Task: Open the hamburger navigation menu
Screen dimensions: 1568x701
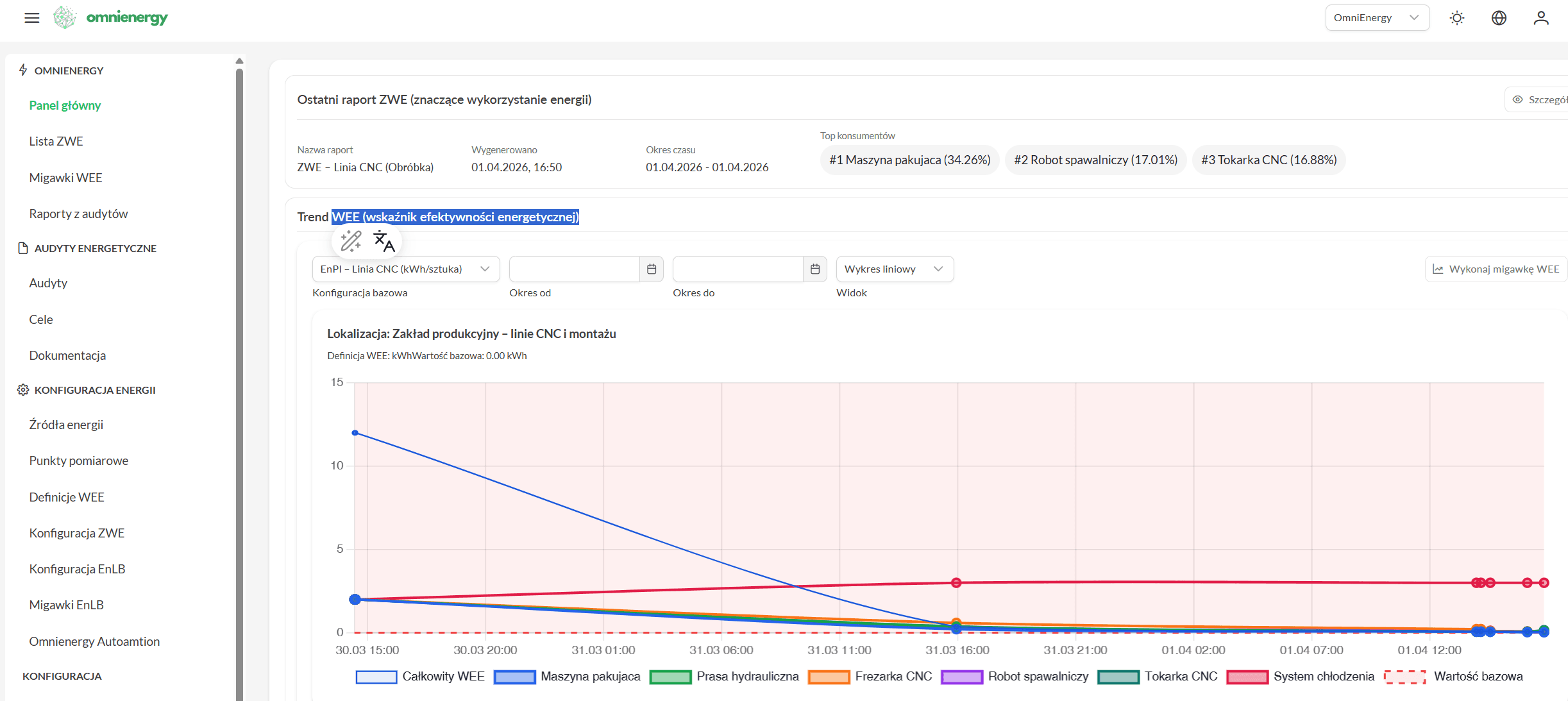Action: pos(31,18)
